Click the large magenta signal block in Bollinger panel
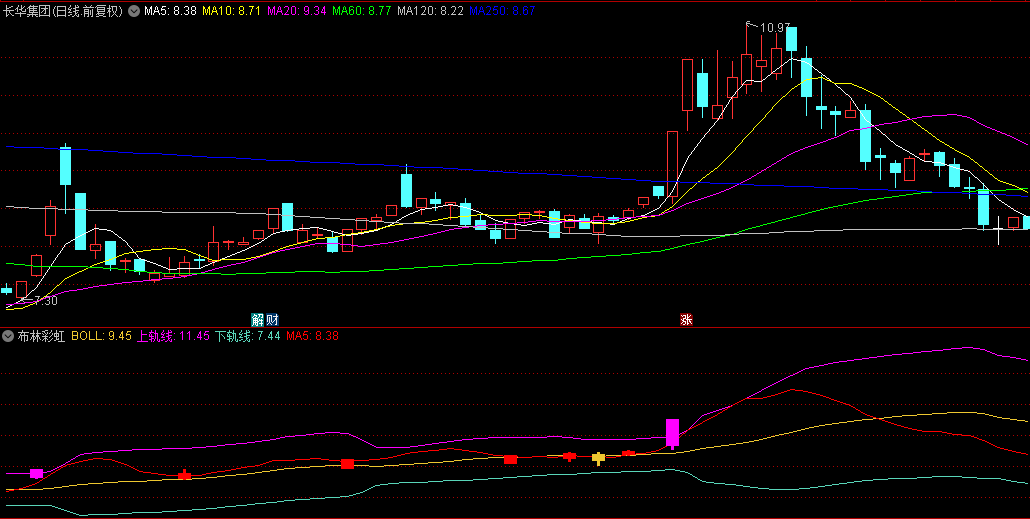Screen dimensions: 1030x519 pyautogui.click(x=672, y=433)
